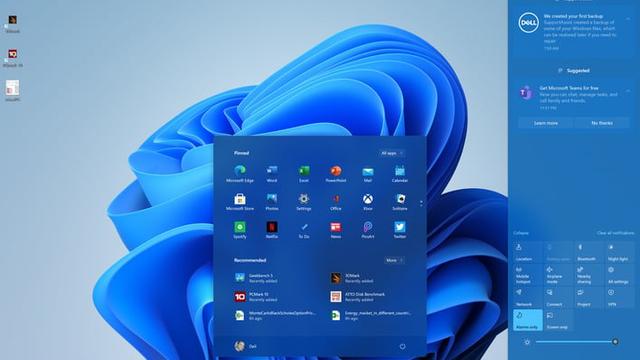Image resolution: width=640 pixels, height=360 pixels.
Task: Open the Project quick action tile
Action: 588,298
